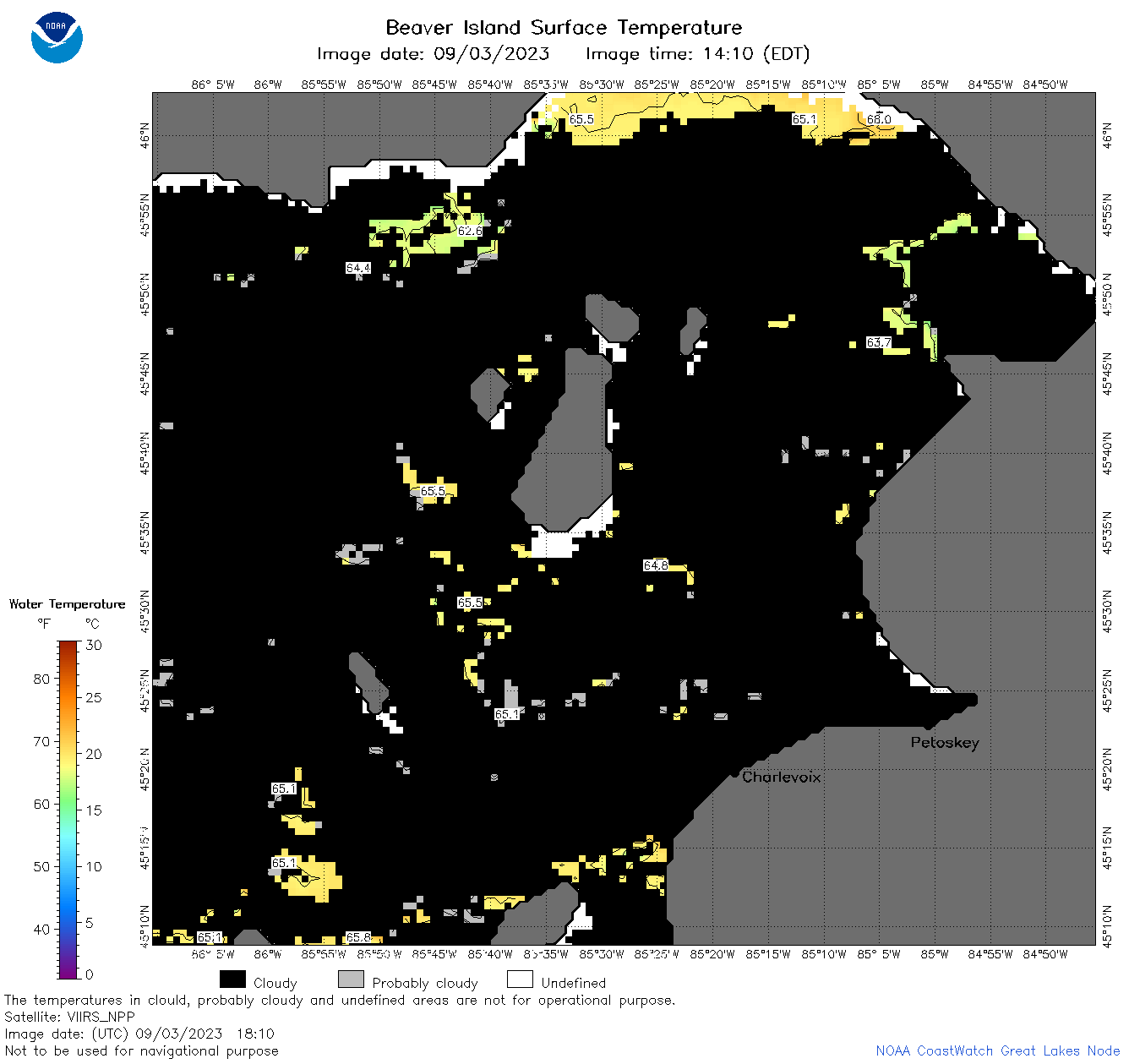Image resolution: width=1129 pixels, height=1064 pixels.
Task: Click the 80 Fahrenheit tick label
Action: click(x=41, y=679)
